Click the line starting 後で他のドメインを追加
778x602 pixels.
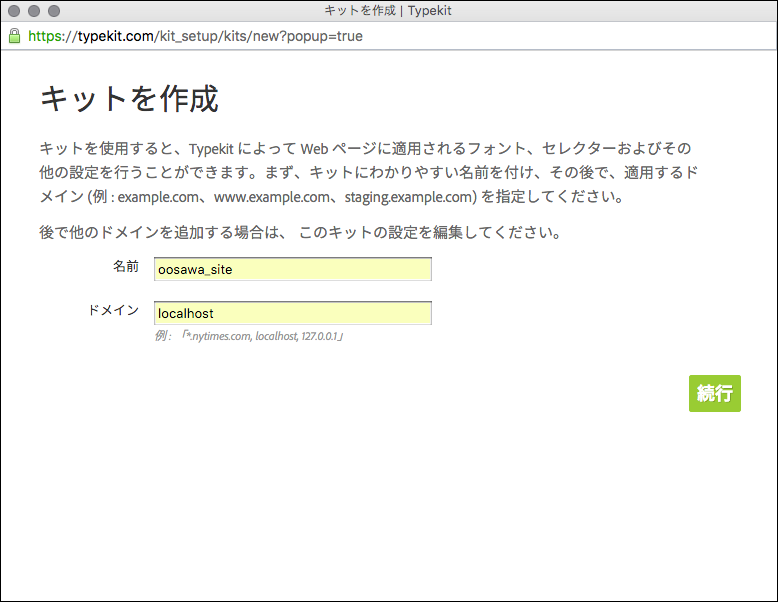pyautogui.click(x=300, y=232)
